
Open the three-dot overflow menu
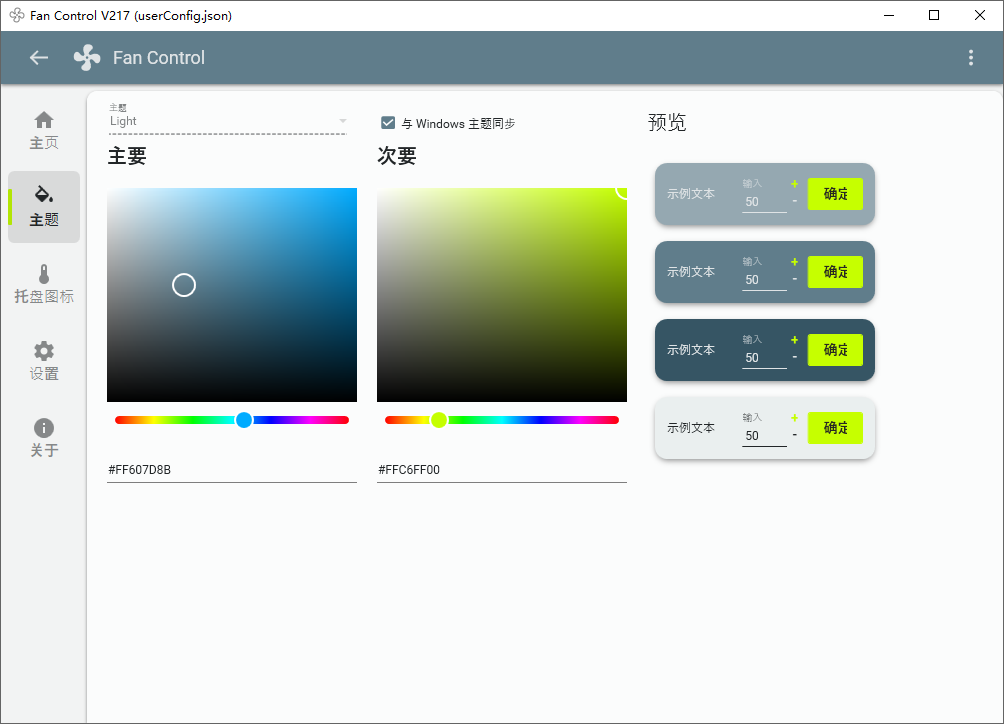tap(970, 57)
